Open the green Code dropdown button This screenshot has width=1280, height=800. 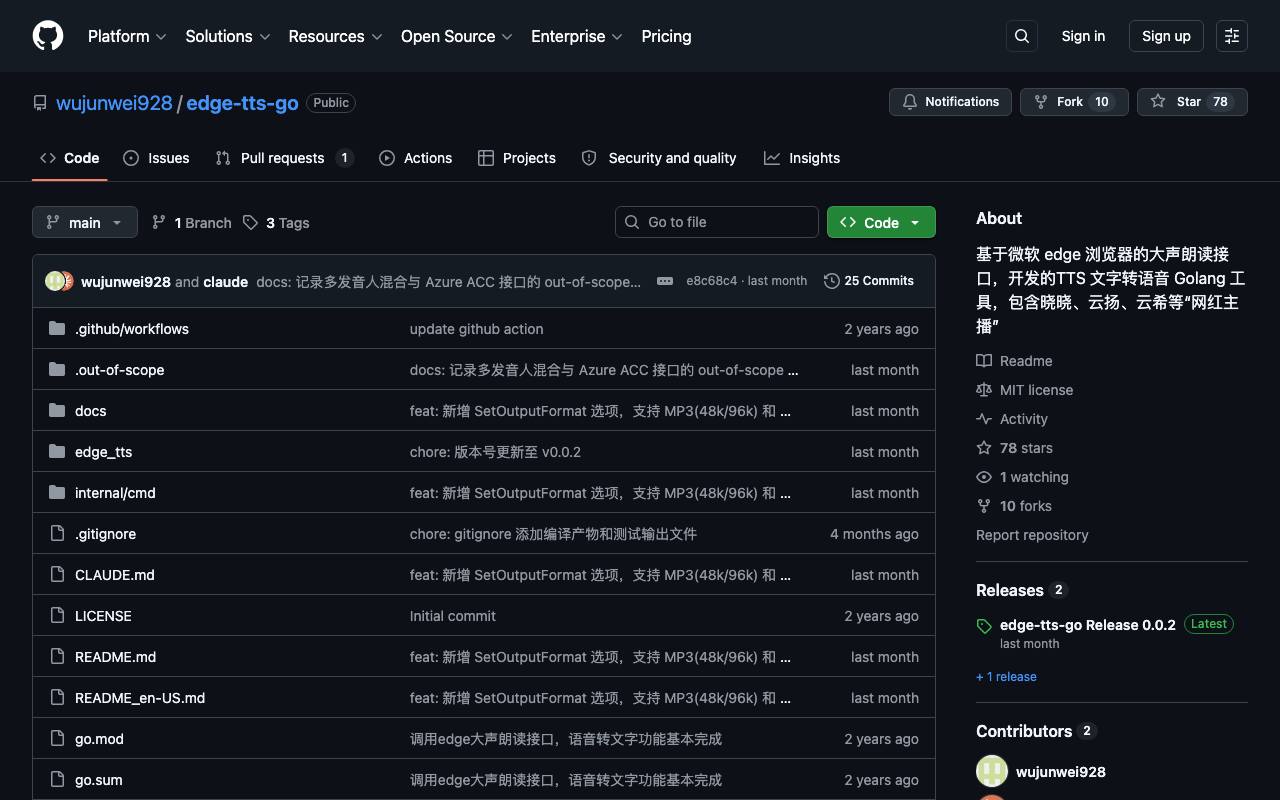881,222
